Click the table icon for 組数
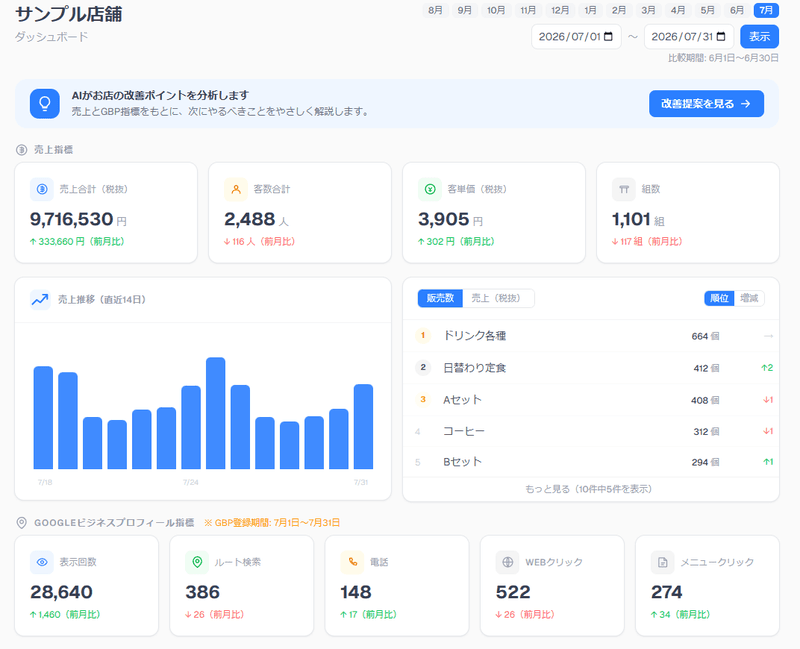800x649 pixels. (x=624, y=189)
